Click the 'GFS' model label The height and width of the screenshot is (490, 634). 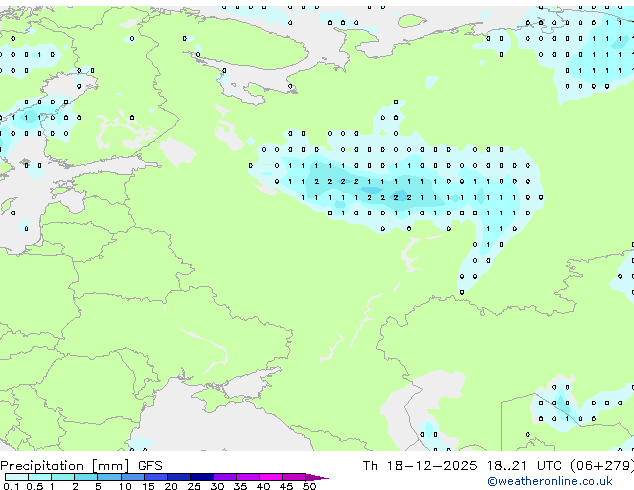click(x=150, y=466)
